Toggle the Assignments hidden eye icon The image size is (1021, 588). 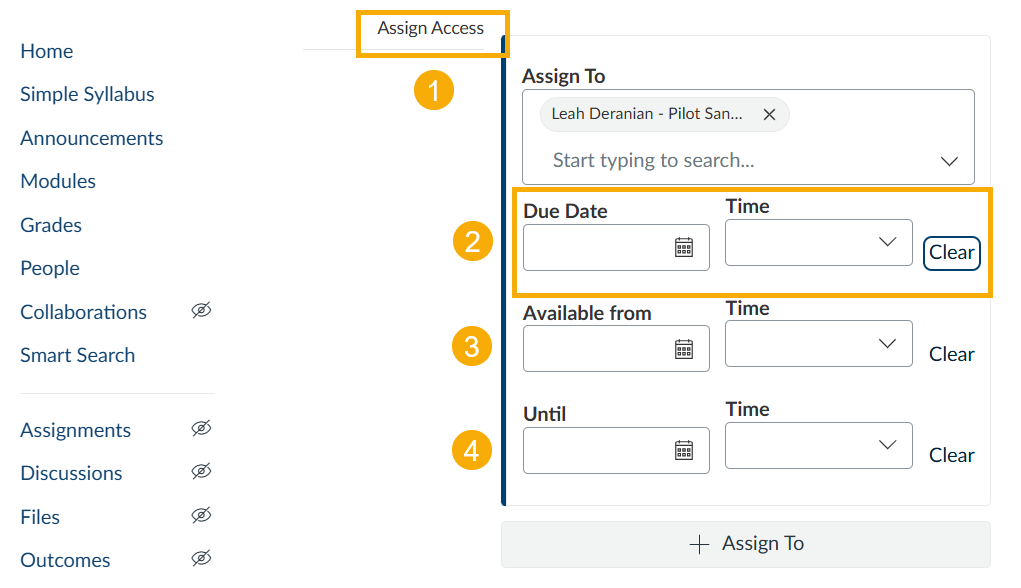(201, 428)
